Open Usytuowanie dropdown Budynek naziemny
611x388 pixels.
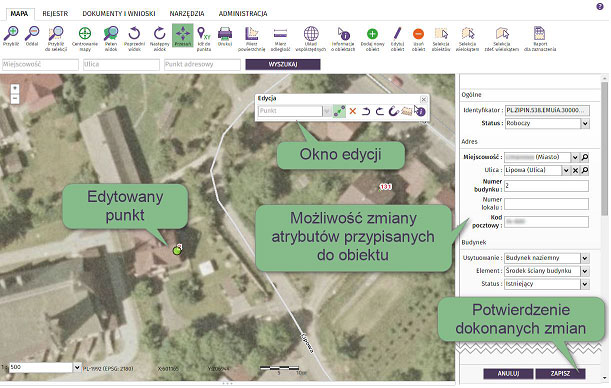pyautogui.click(x=585, y=258)
